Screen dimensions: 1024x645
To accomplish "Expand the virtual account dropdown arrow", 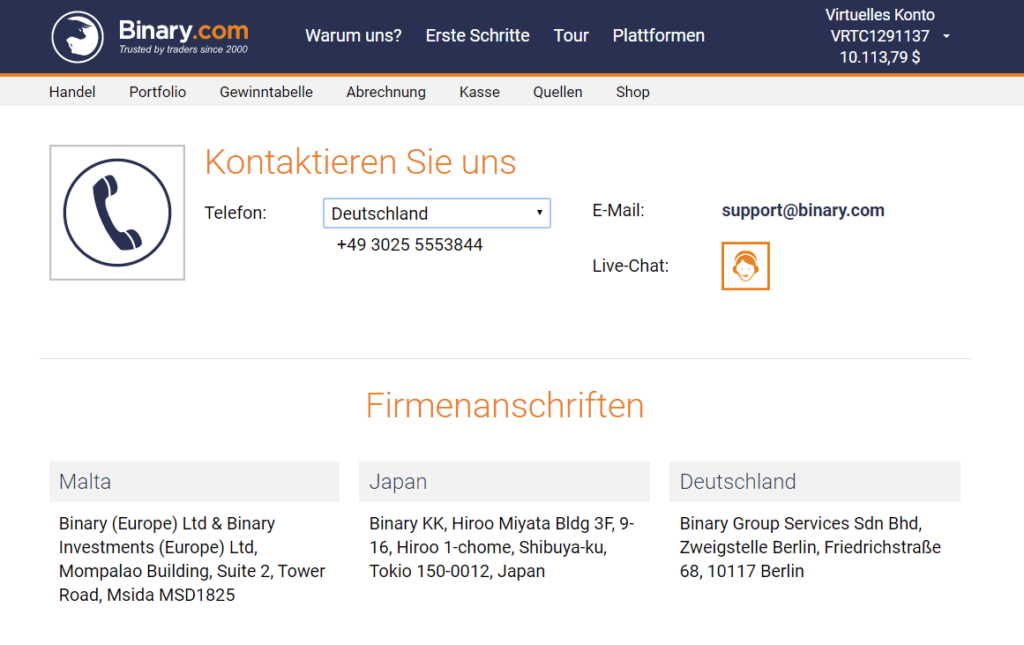I will pos(946,37).
